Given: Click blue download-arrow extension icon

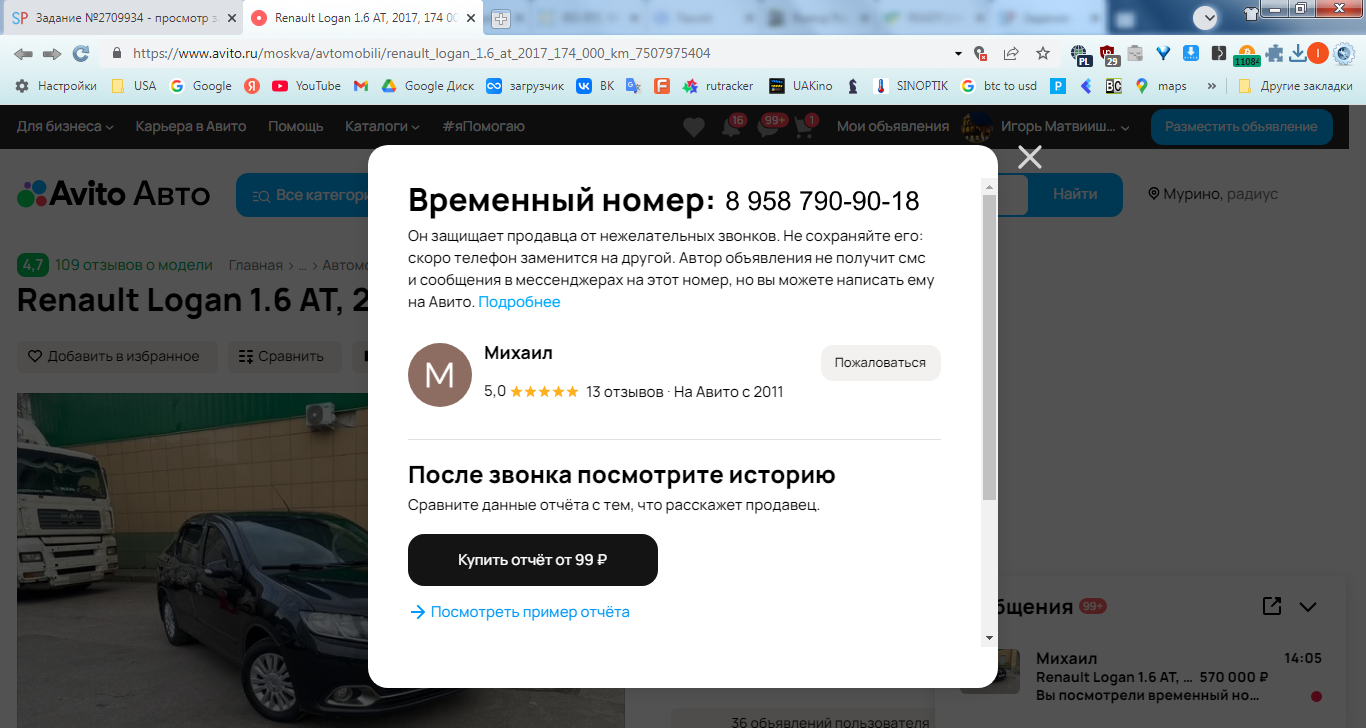Looking at the screenshot, I should [x=1191, y=53].
